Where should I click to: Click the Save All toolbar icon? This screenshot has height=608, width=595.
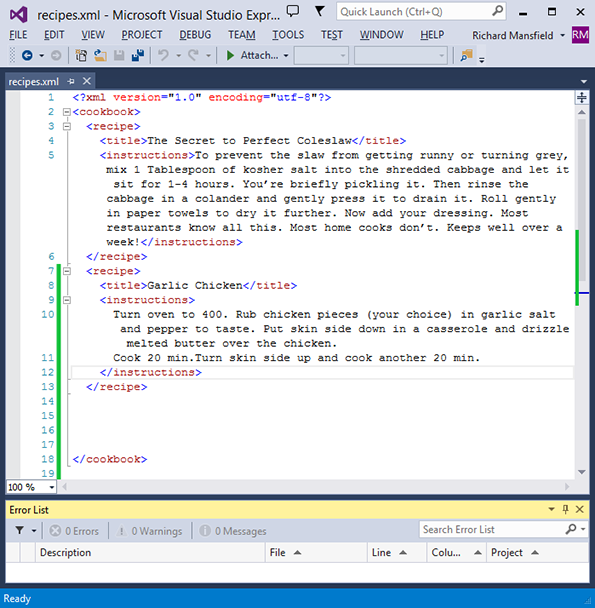(138, 55)
